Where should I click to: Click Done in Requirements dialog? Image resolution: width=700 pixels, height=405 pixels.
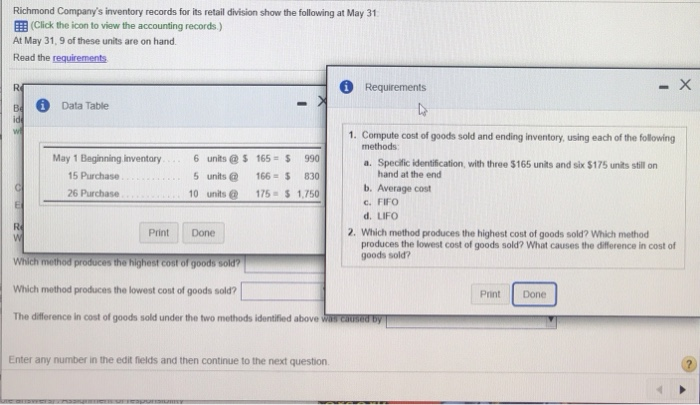(534, 294)
